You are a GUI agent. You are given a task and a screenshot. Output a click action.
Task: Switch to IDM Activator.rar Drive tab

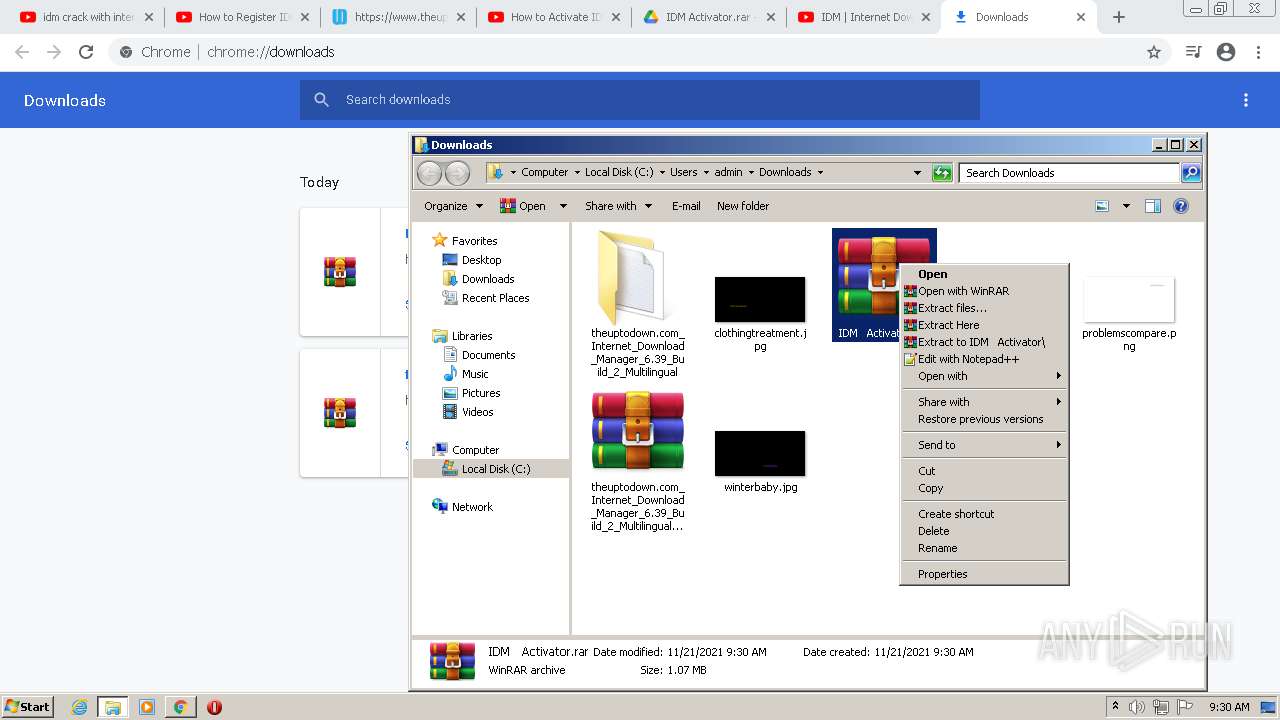point(709,17)
